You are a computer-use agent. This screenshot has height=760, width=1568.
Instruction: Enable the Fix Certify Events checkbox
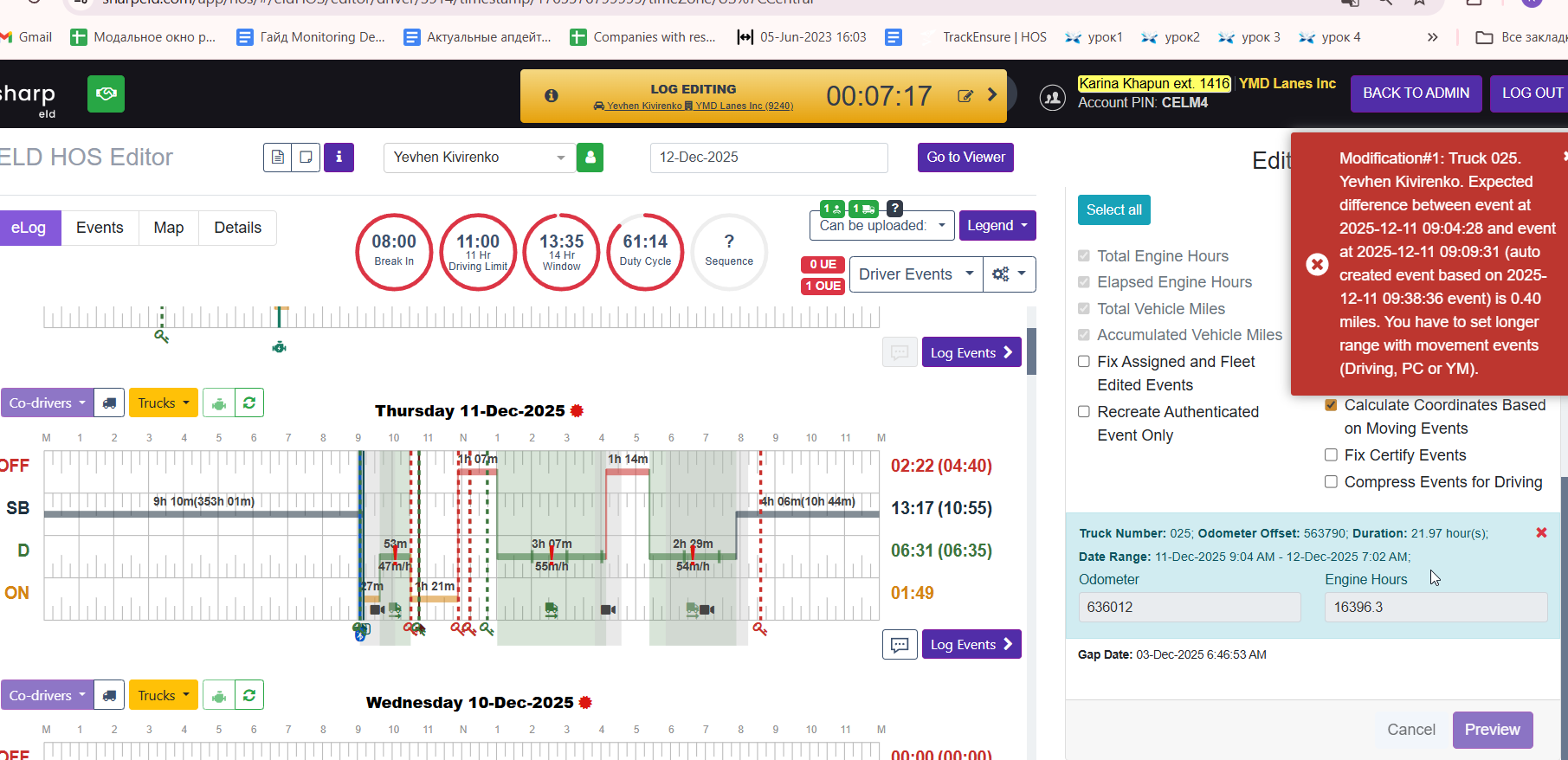pos(1331,454)
